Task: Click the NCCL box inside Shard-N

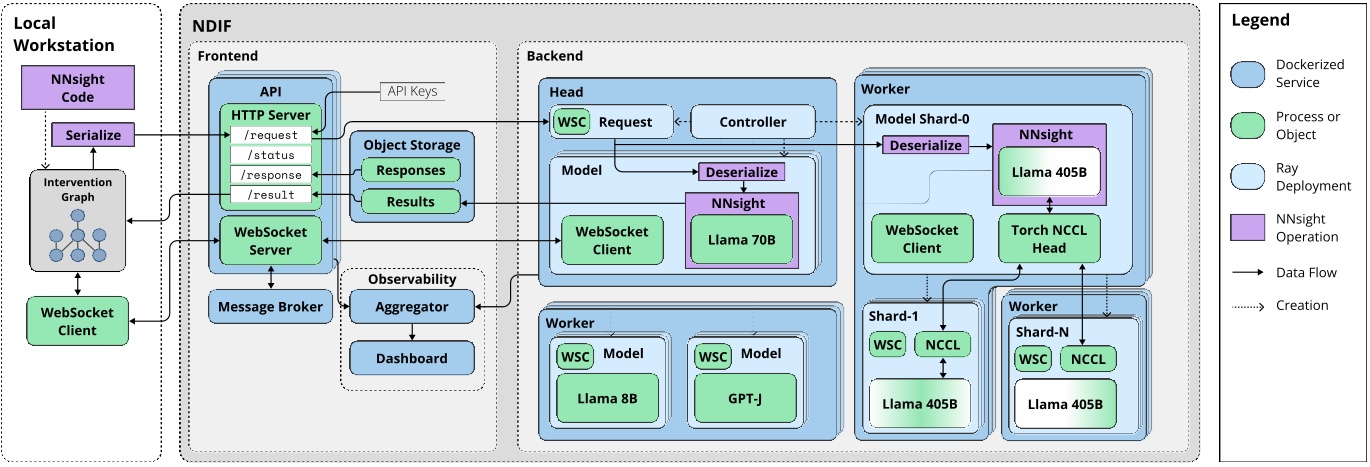Action: pos(1087,358)
